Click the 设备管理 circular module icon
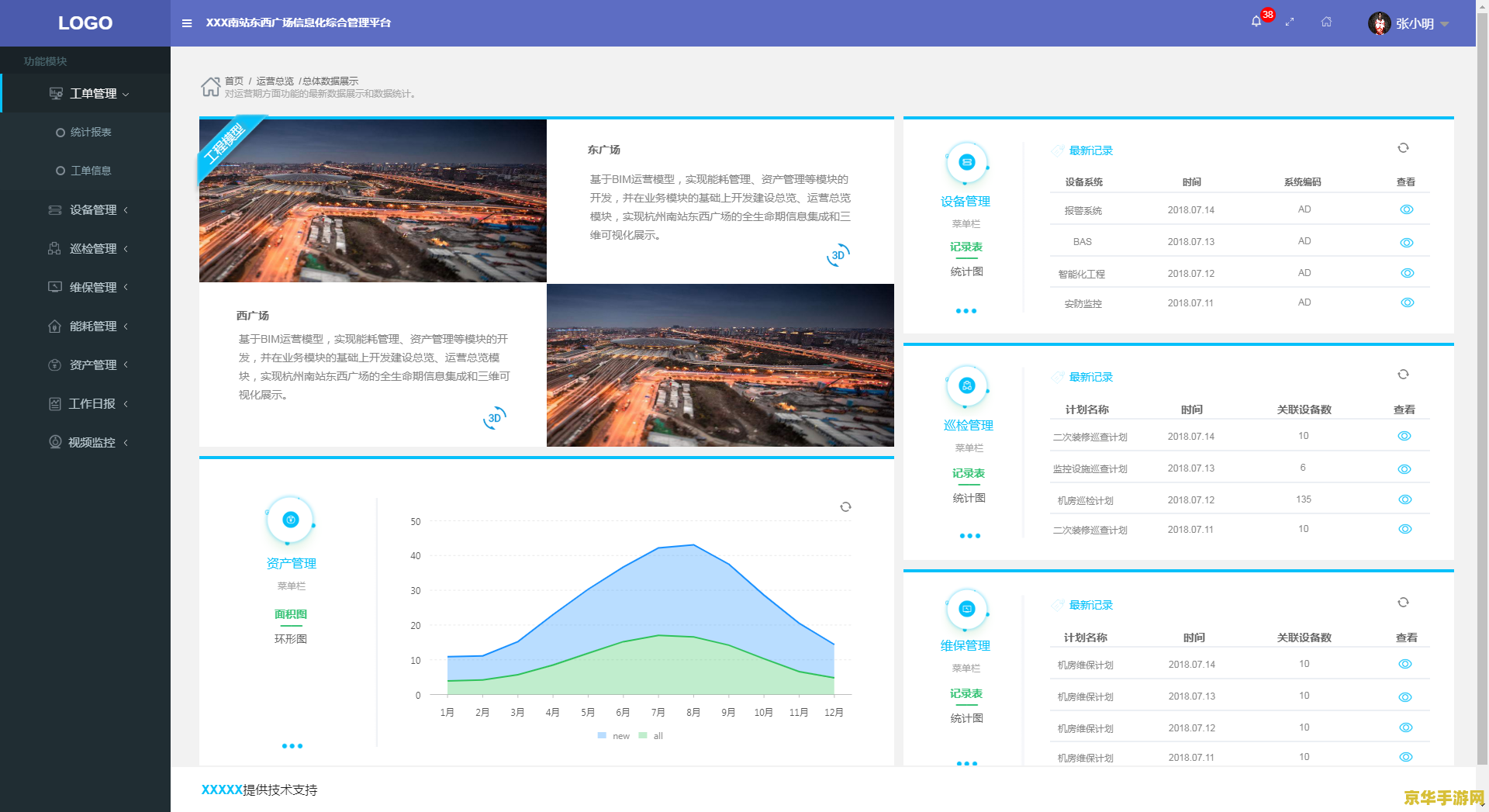 point(966,163)
